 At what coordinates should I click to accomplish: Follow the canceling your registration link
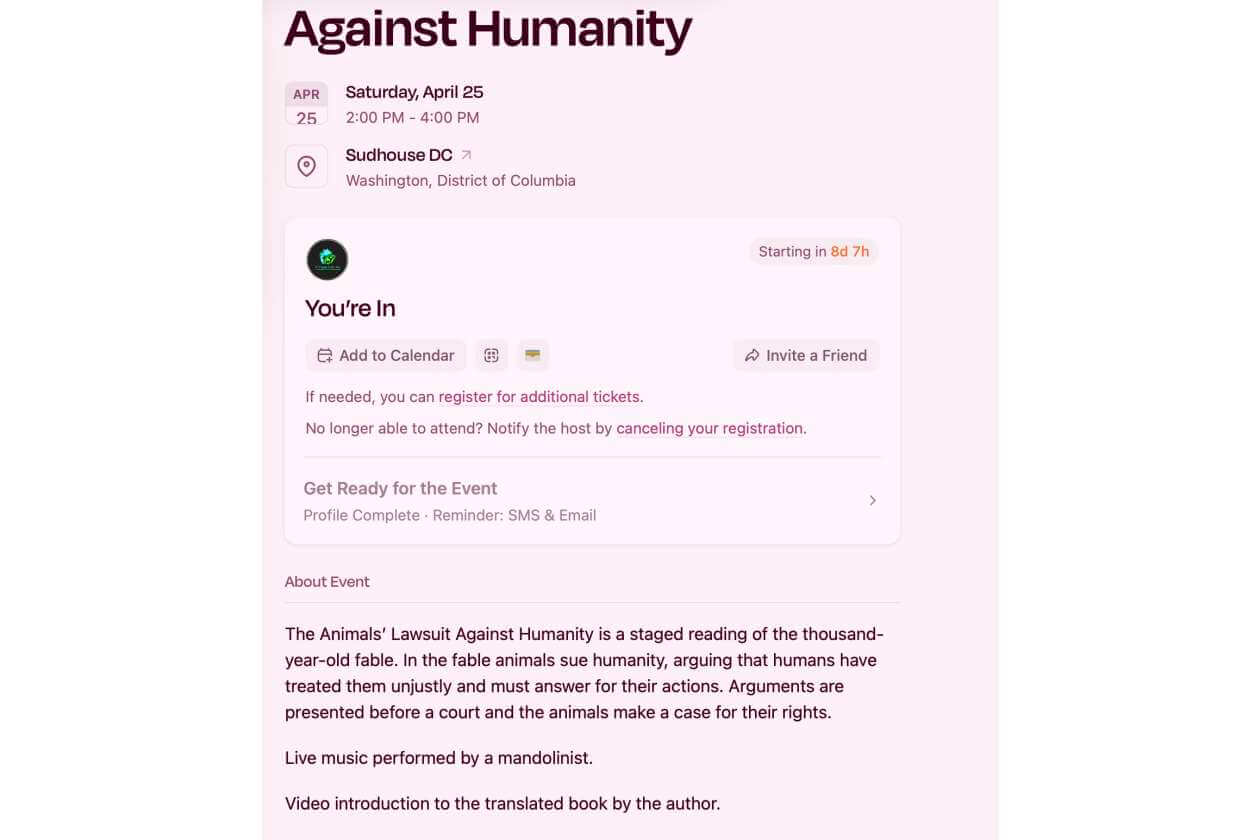[710, 428]
